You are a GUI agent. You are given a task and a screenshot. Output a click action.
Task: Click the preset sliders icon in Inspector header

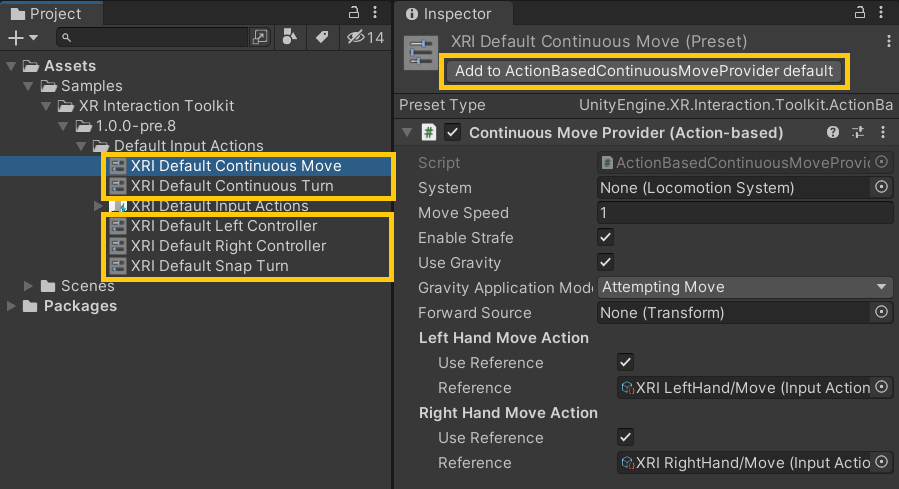click(x=421, y=53)
